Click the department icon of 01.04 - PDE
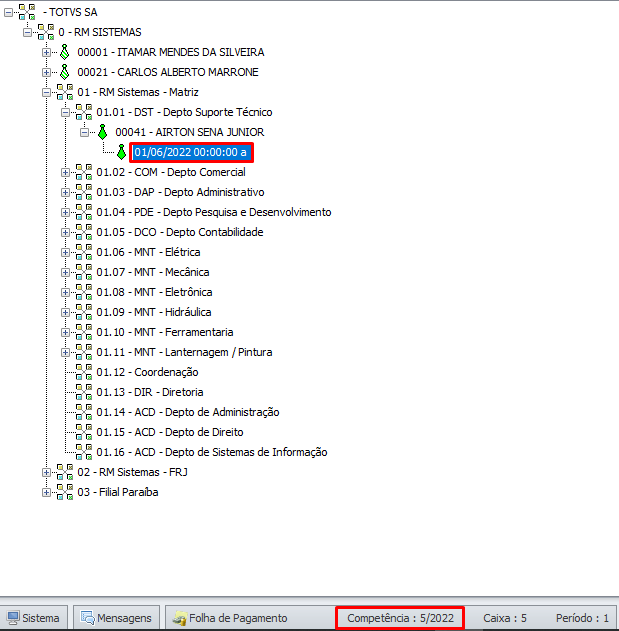The width and height of the screenshot is (619, 631). coord(84,212)
